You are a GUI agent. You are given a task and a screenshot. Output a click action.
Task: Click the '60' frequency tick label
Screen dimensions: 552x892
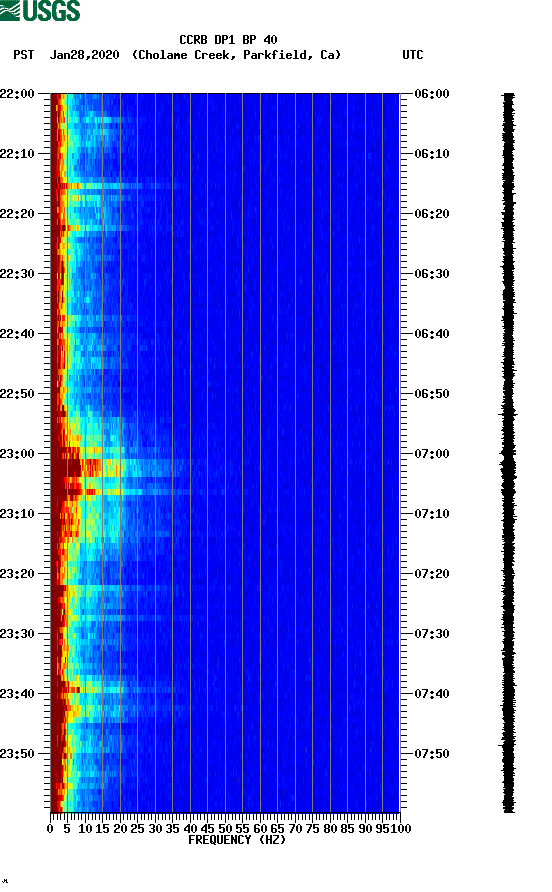[x=260, y=829]
